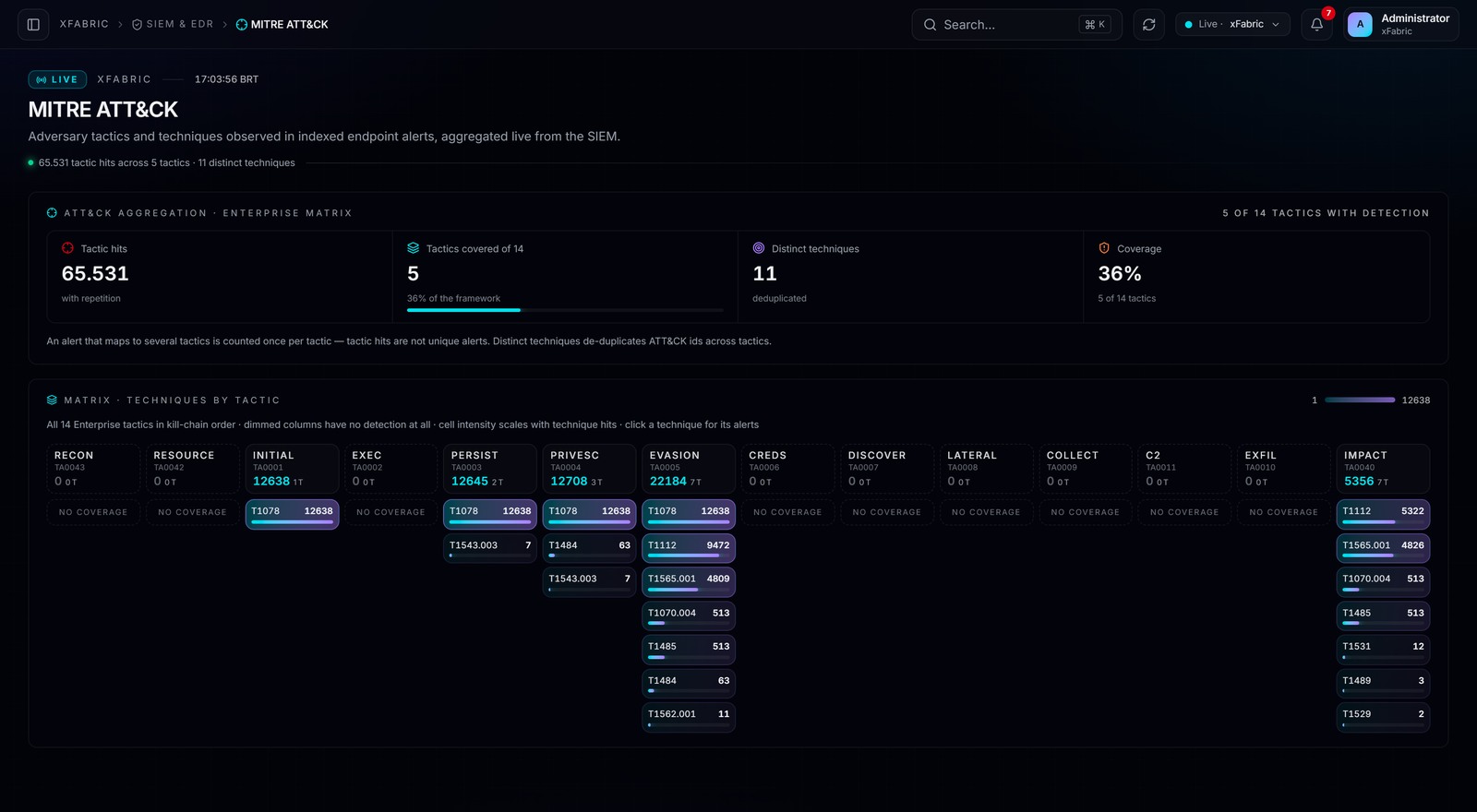1477x812 pixels.
Task: Open technique T1112 under EVASION
Action: [x=689, y=548]
